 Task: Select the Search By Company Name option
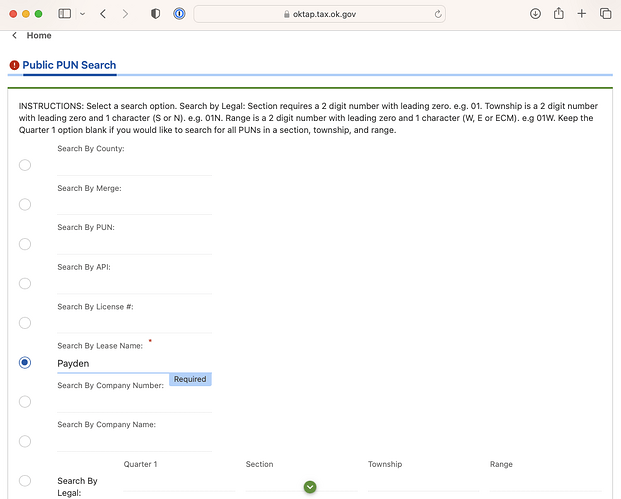tap(25, 441)
